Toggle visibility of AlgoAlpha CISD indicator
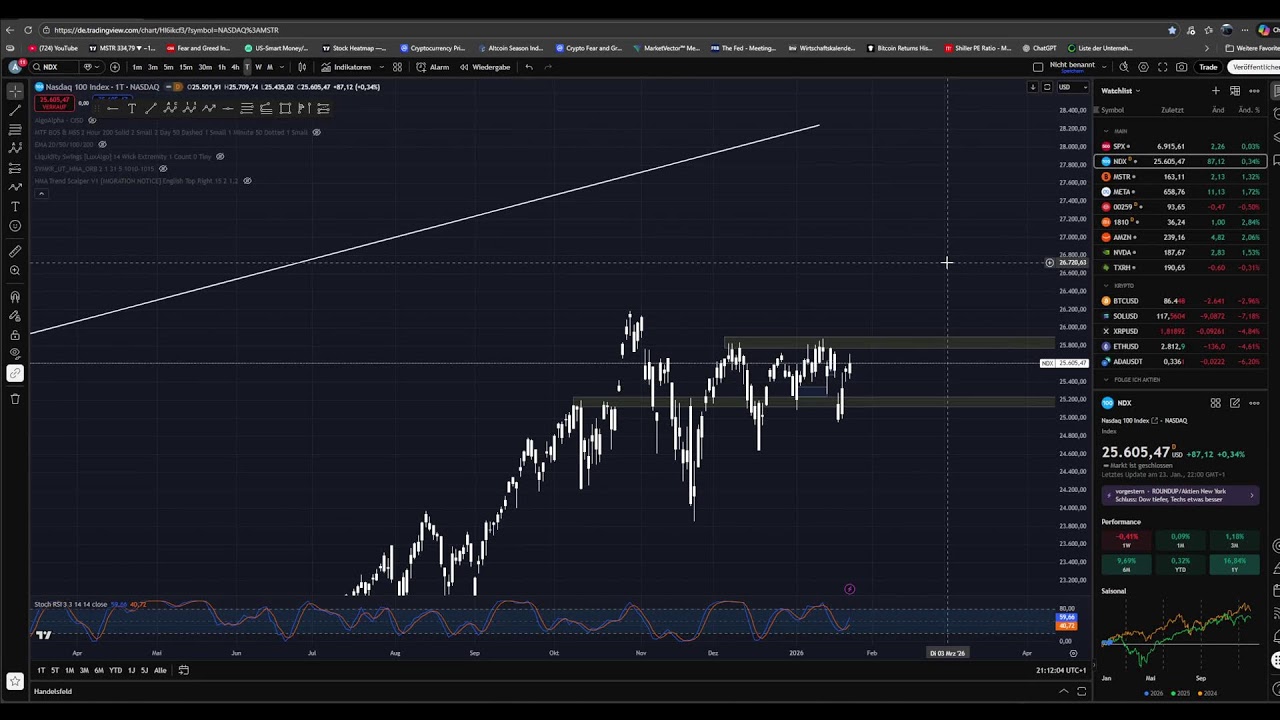This screenshot has width=1280, height=720. (x=92, y=120)
